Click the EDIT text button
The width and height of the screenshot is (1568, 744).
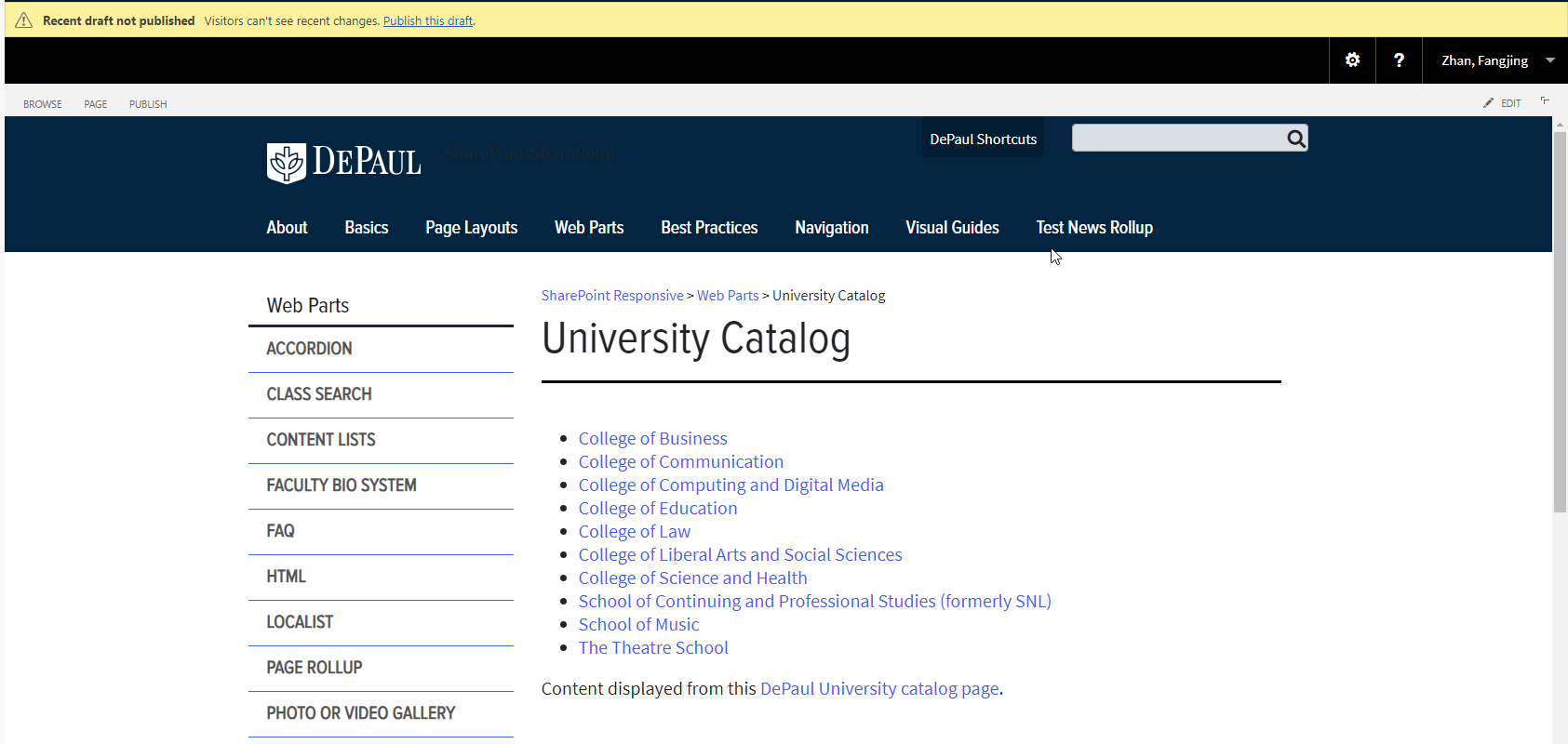coord(1510,103)
